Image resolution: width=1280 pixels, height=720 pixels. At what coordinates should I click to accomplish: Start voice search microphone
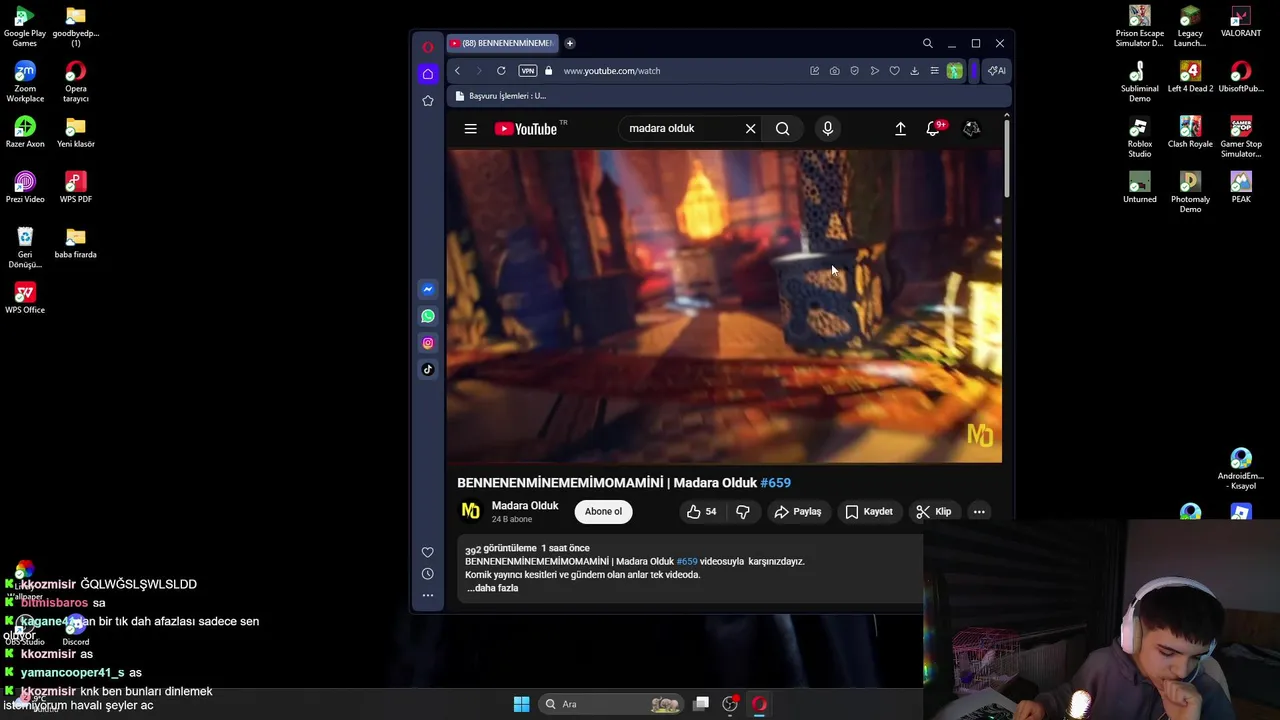[827, 128]
